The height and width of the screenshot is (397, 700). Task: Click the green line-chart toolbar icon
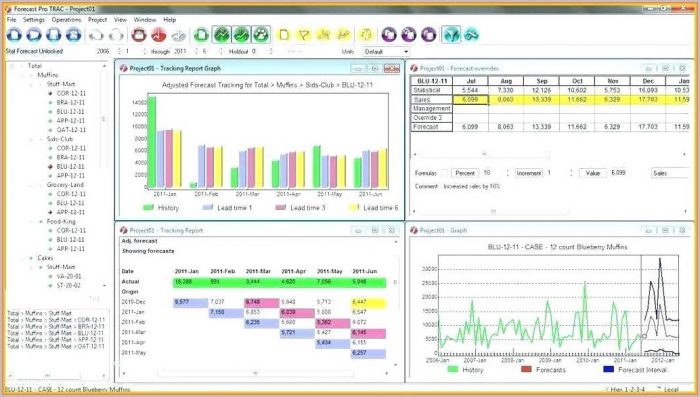(x=241, y=34)
